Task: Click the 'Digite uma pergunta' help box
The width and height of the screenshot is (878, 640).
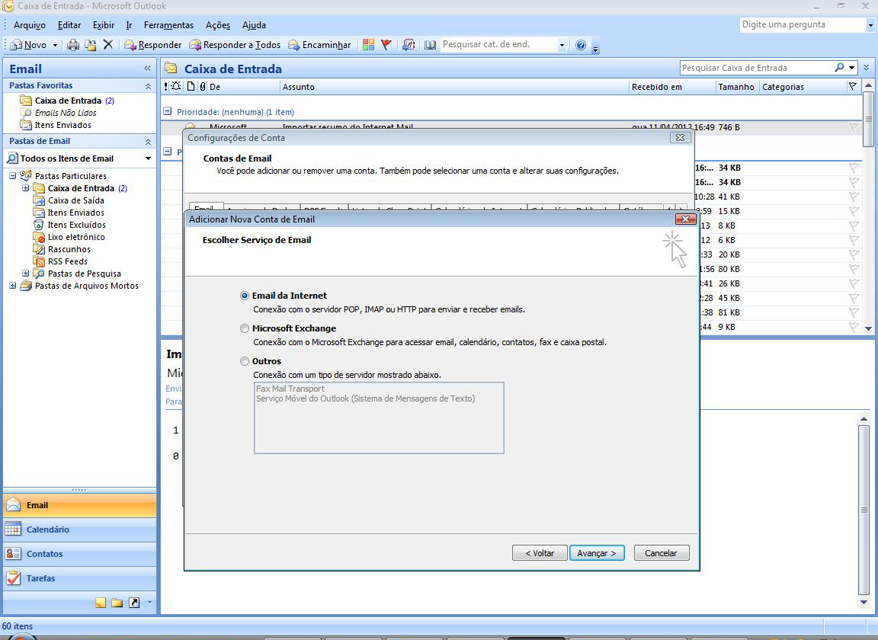Action: click(x=803, y=25)
